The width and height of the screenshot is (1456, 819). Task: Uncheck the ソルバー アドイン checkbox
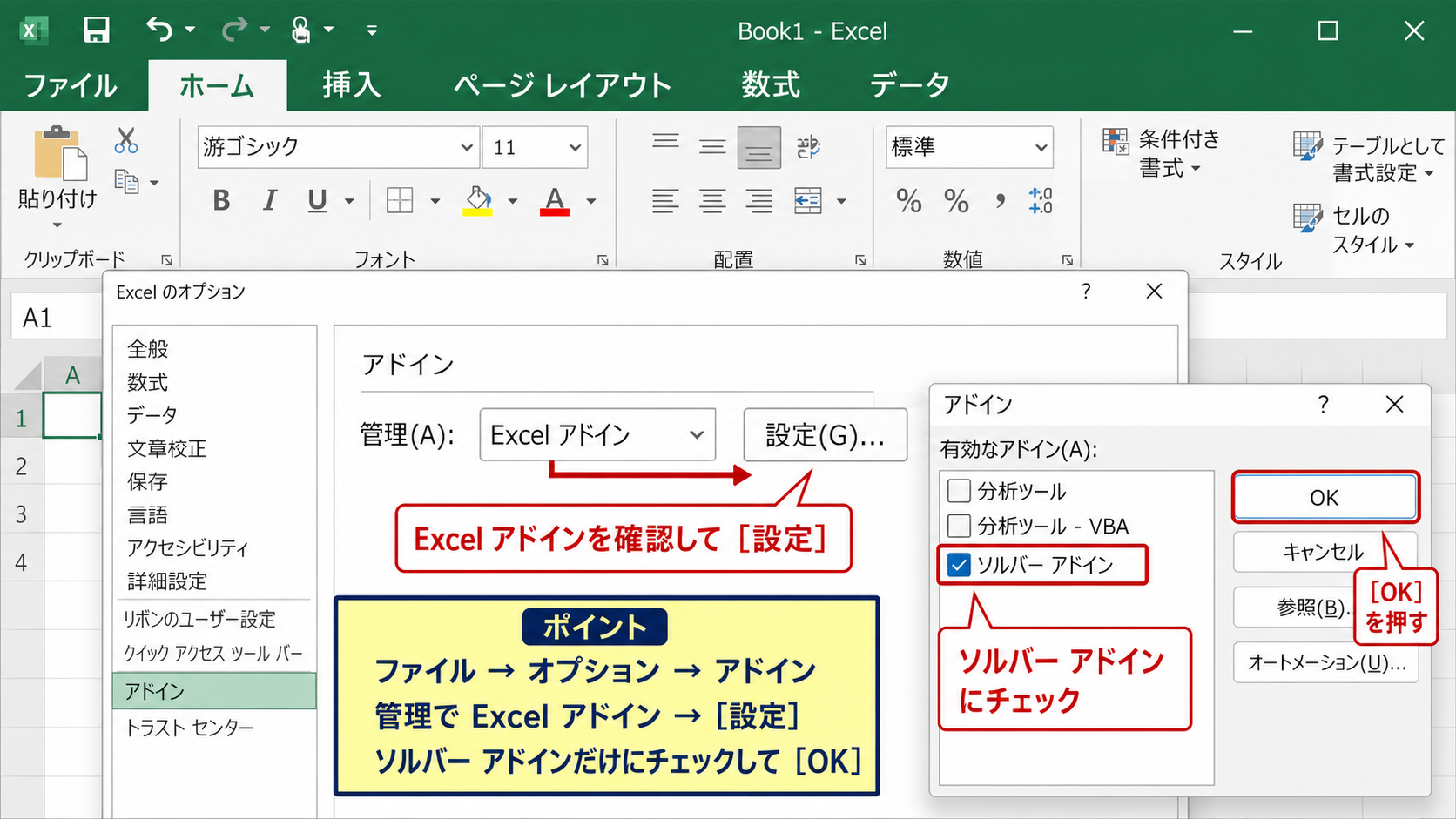pos(959,565)
